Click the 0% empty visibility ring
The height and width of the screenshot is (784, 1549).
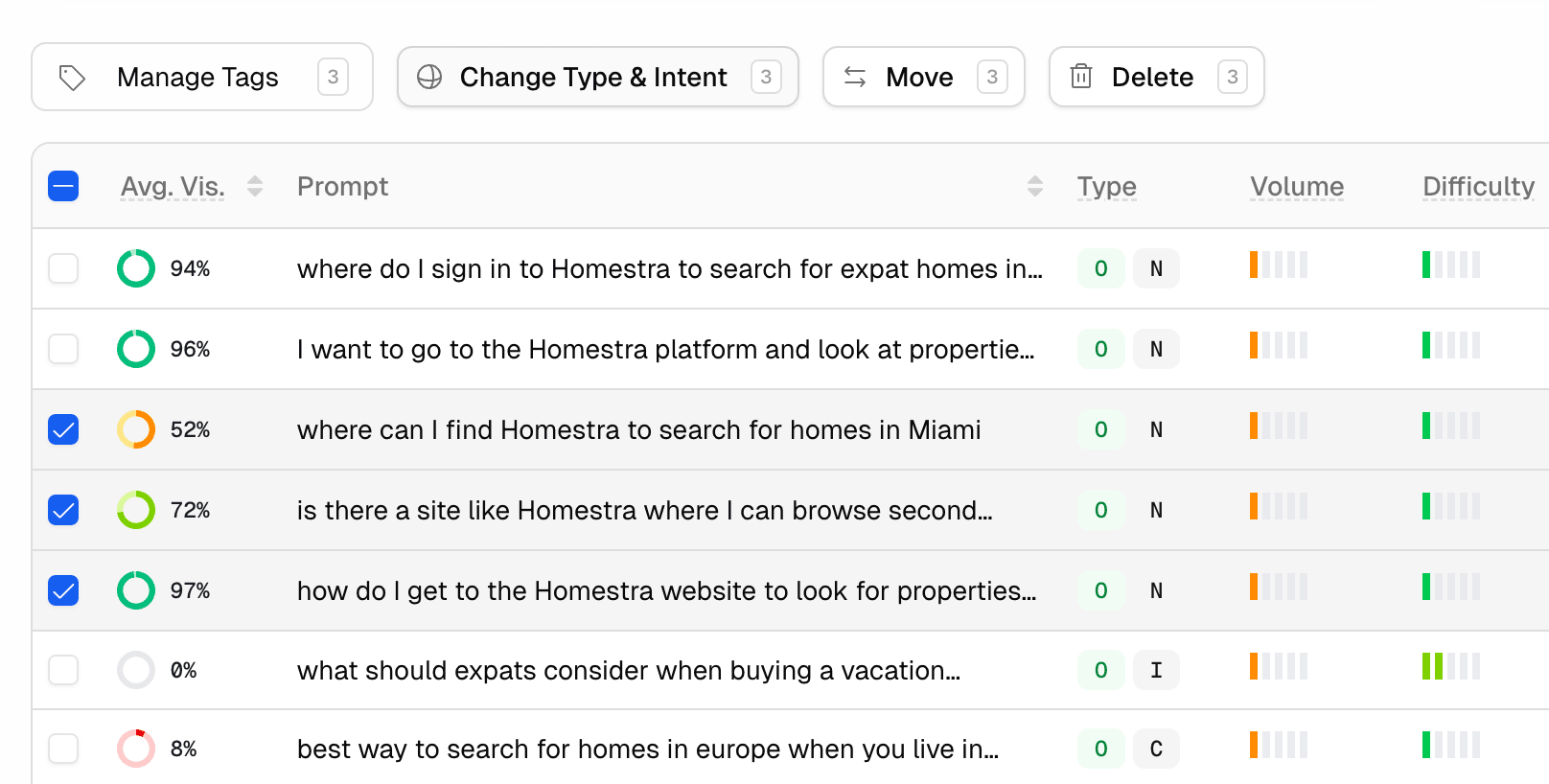[136, 670]
